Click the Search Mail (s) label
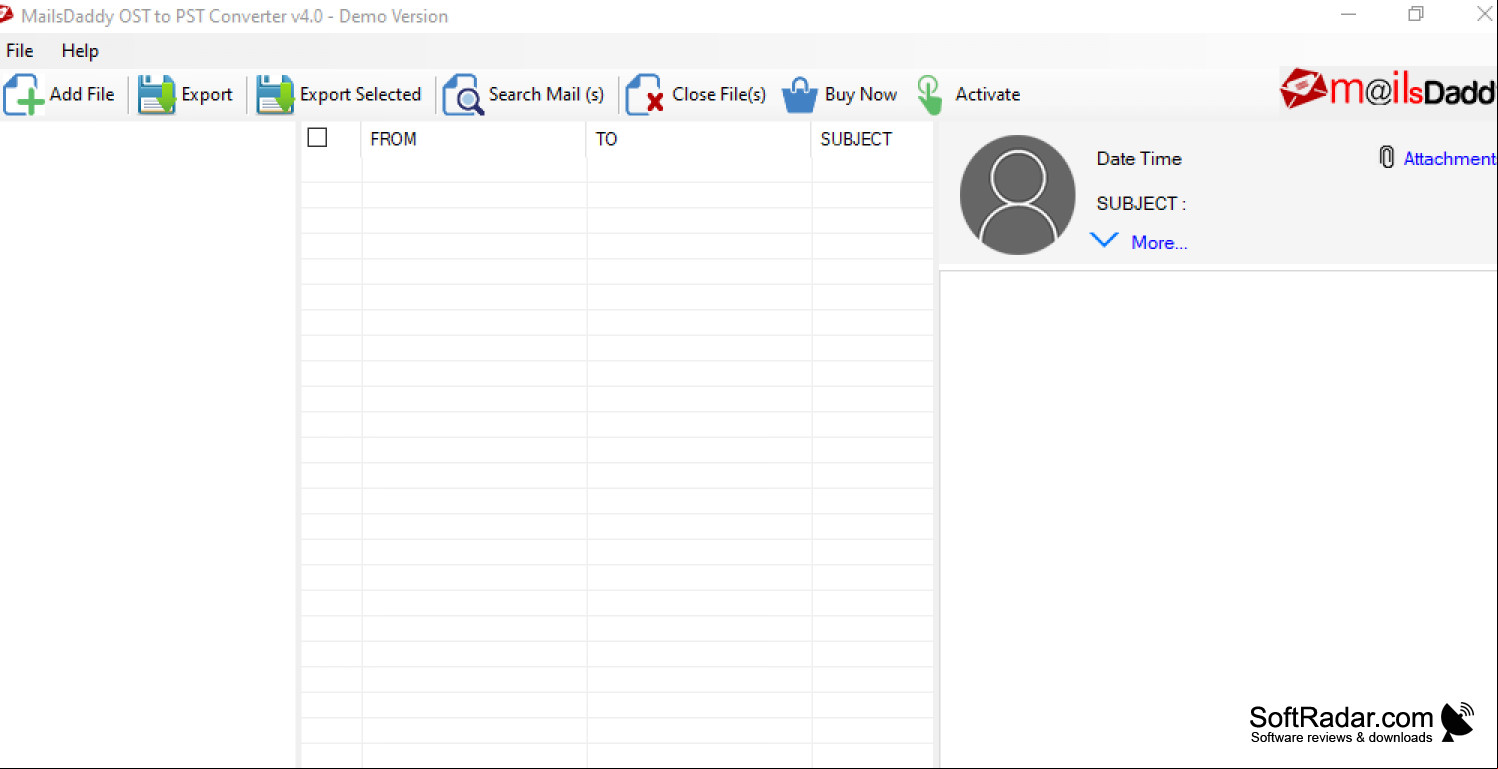 pyautogui.click(x=546, y=94)
